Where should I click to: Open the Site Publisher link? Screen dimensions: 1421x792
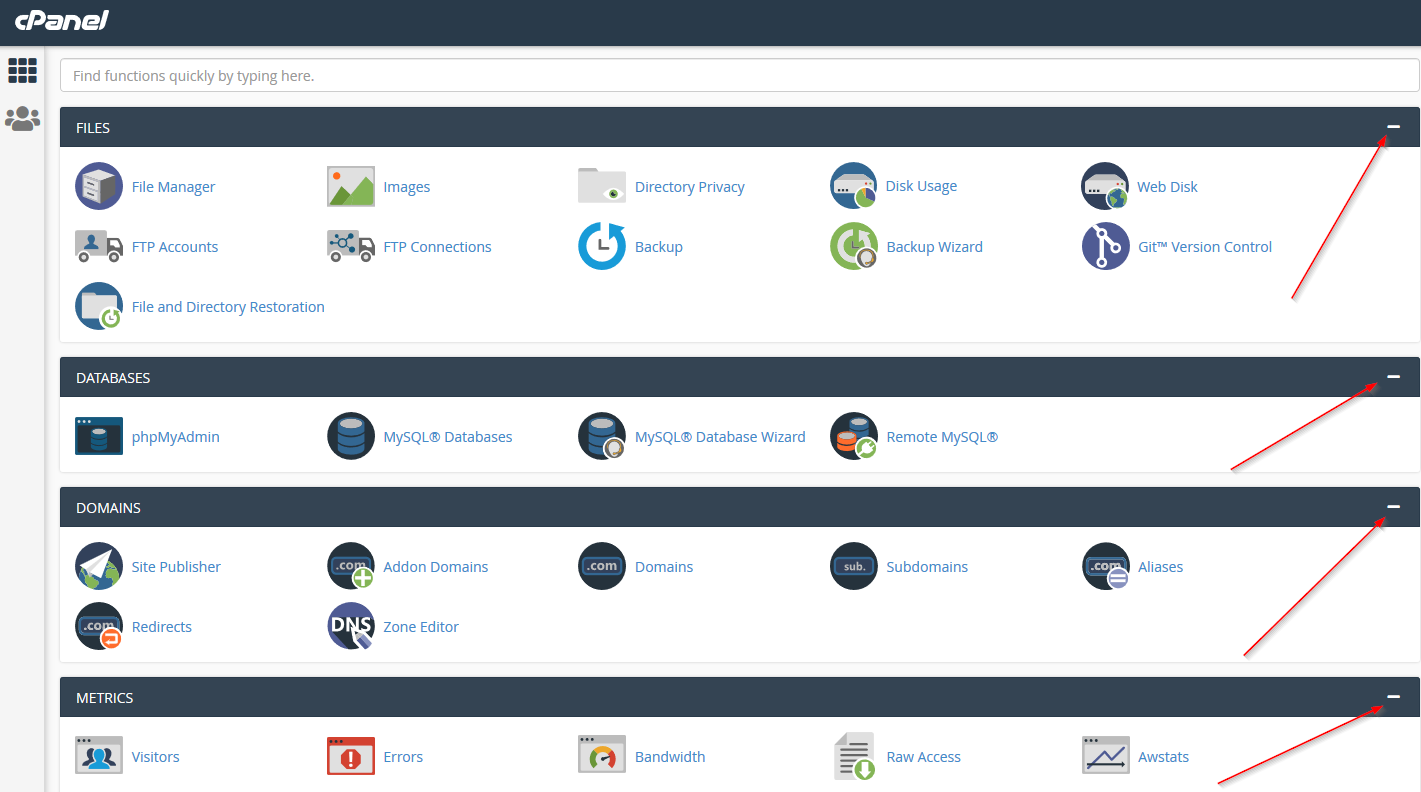click(x=176, y=567)
